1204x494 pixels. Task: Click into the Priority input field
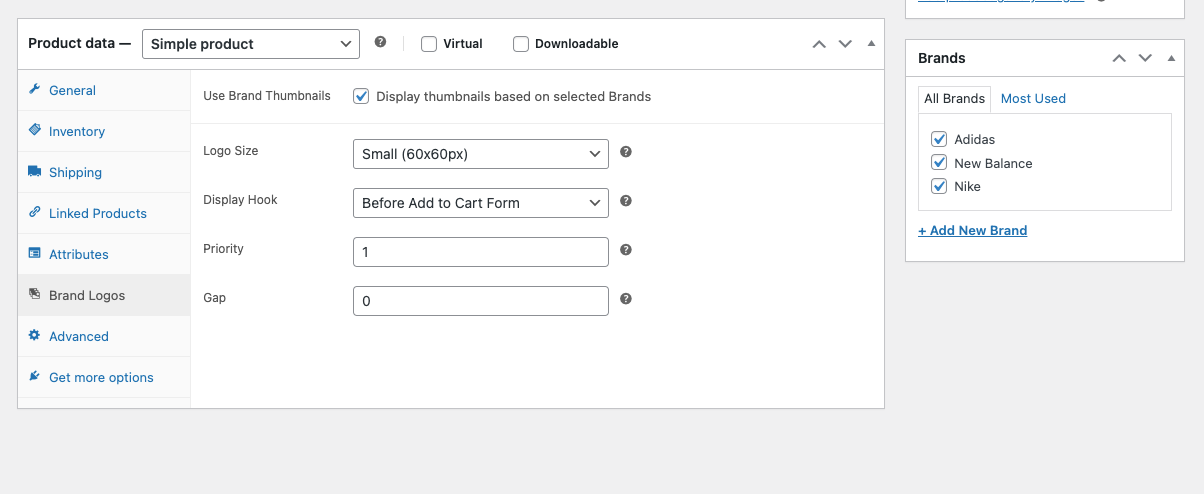[480, 252]
